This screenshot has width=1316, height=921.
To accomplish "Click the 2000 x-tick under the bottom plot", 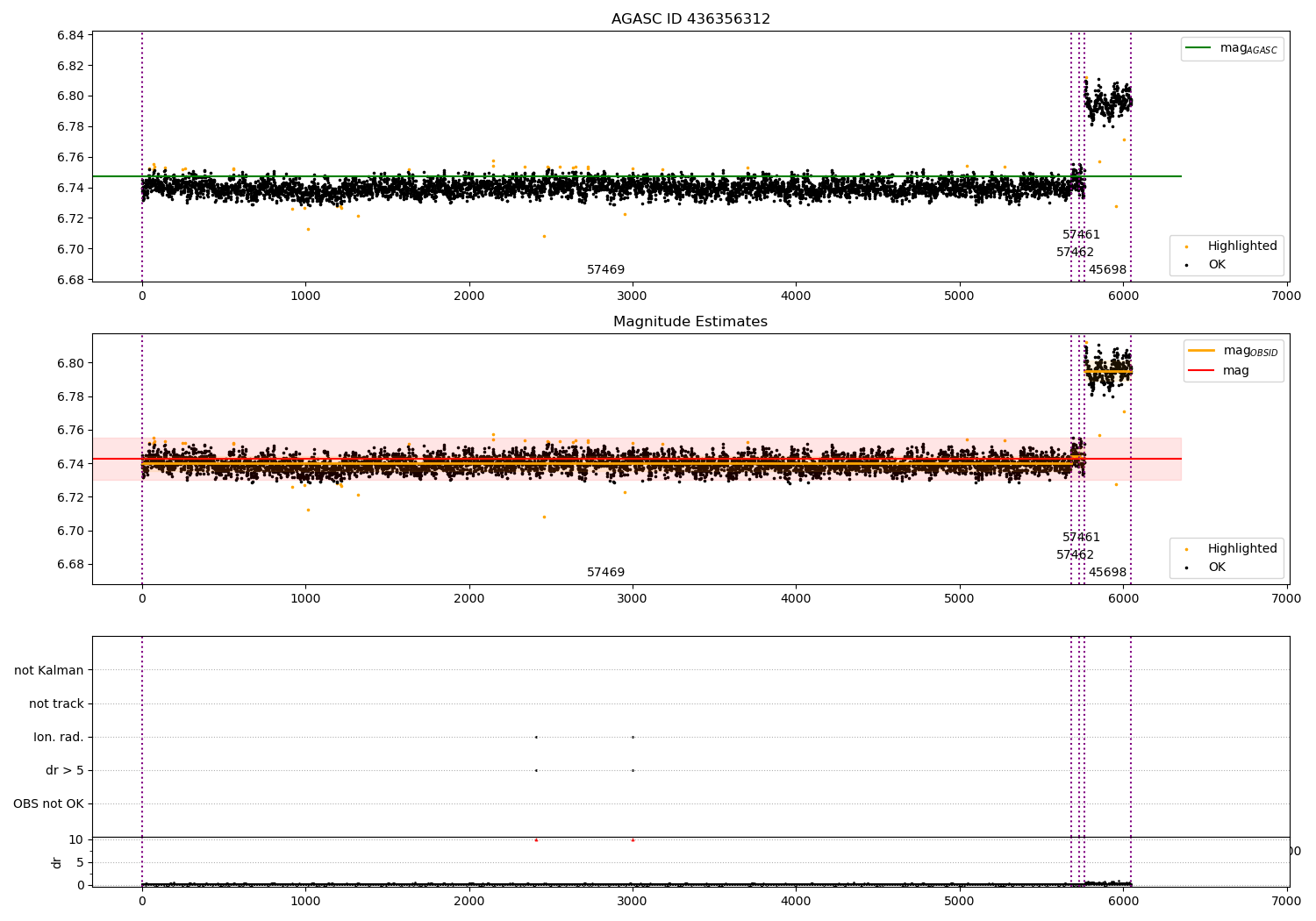I will 468,900.
